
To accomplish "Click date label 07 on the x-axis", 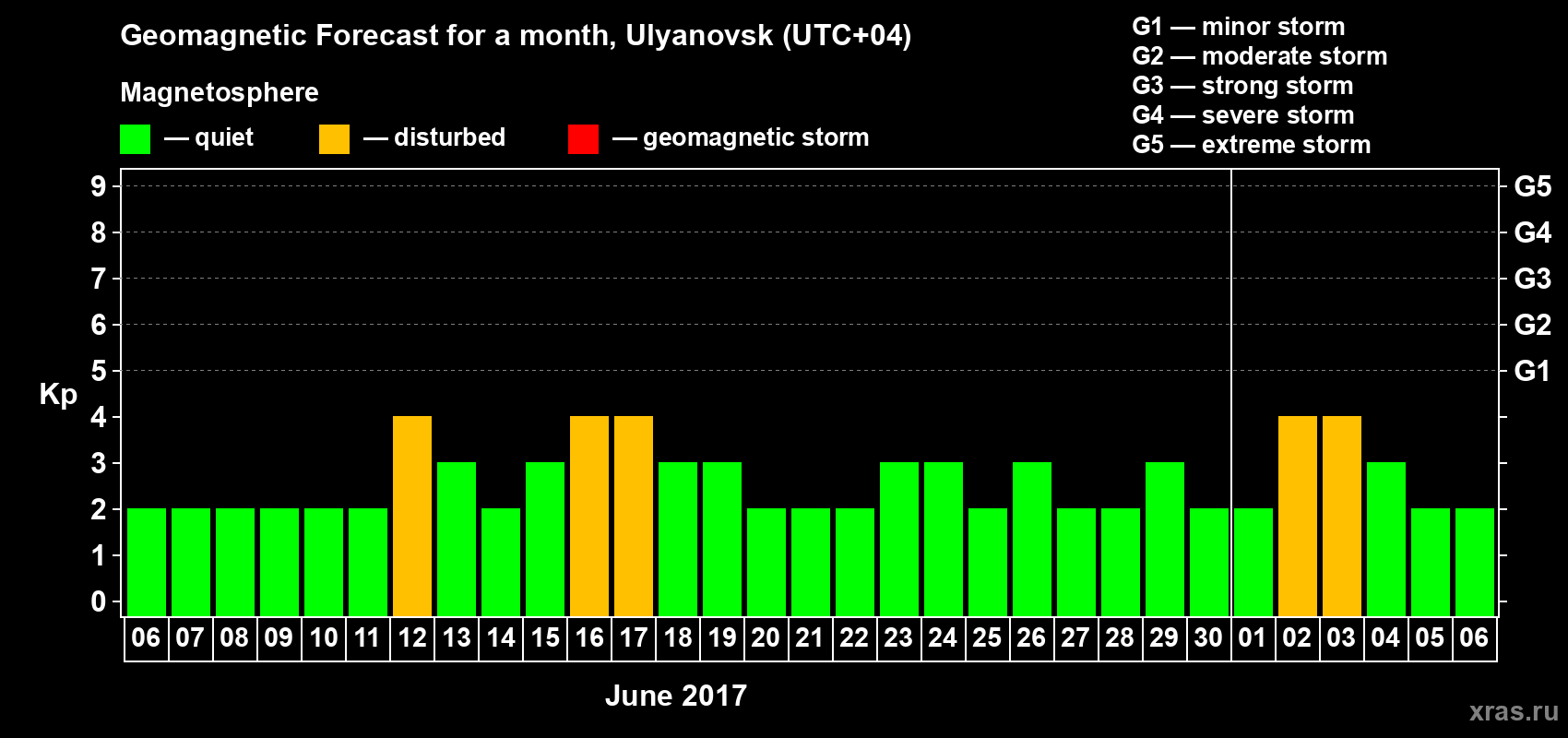I will (190, 637).
